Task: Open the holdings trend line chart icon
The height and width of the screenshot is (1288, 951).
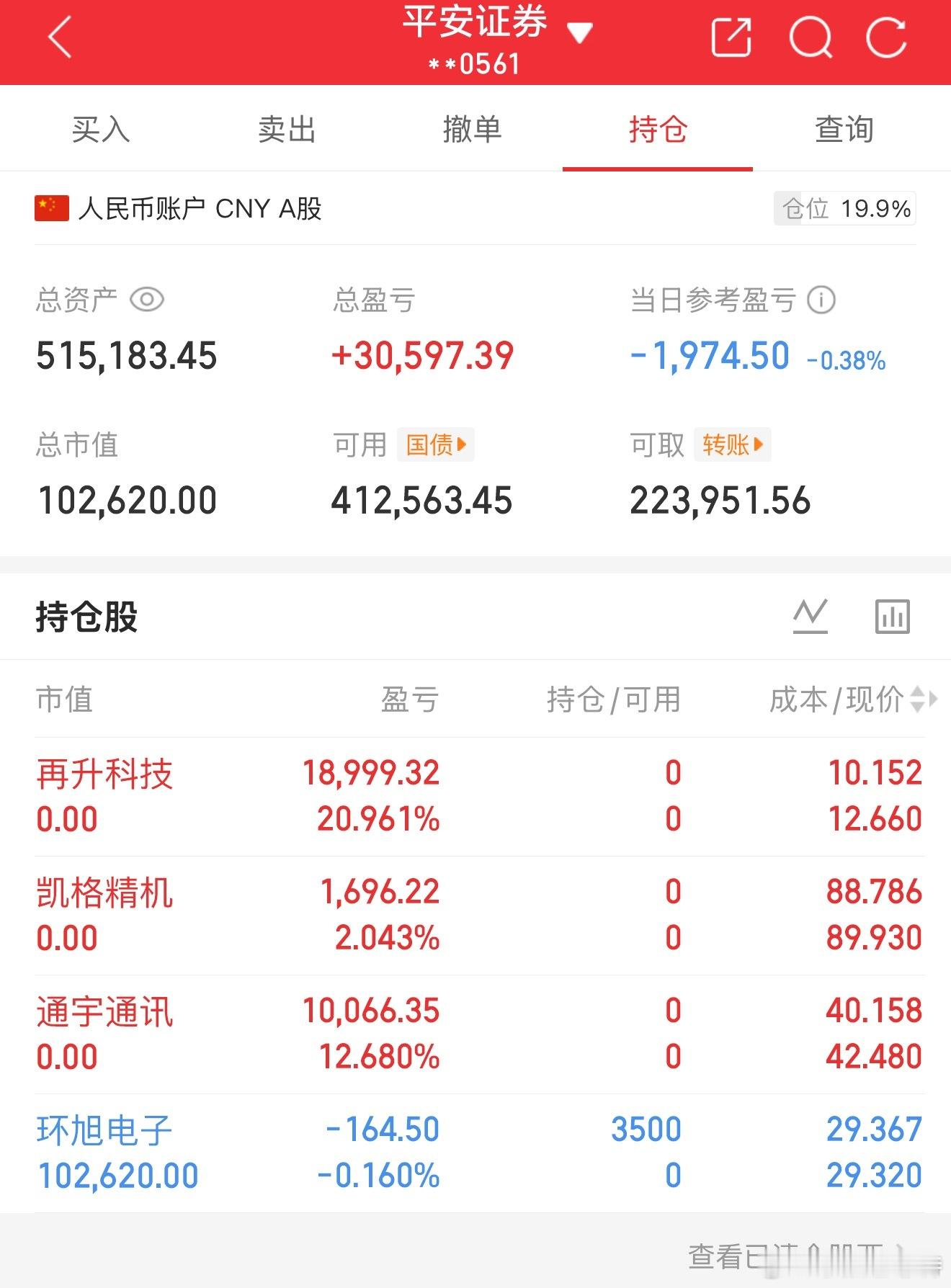Action: [x=811, y=617]
